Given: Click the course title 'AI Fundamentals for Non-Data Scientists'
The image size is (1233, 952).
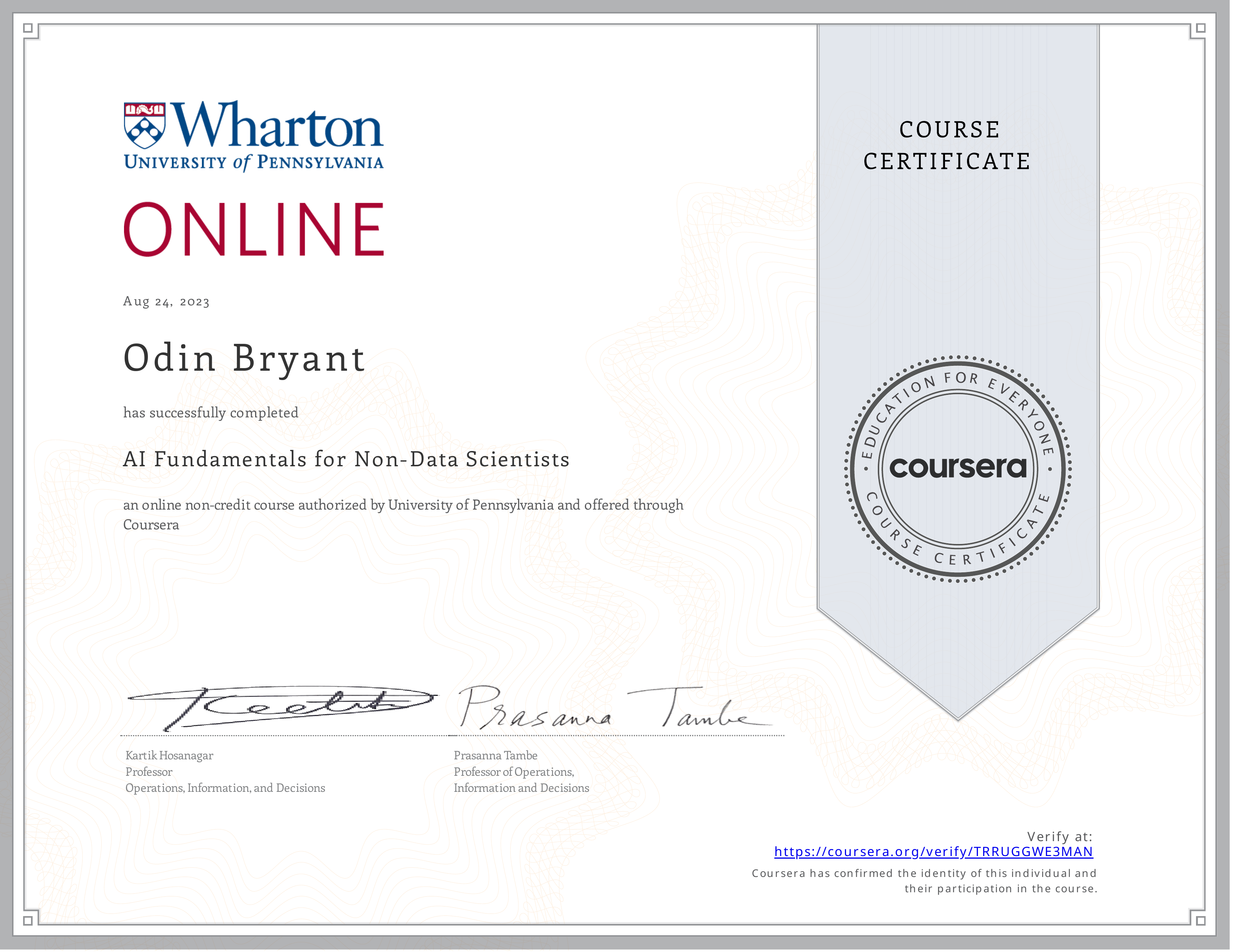Looking at the screenshot, I should tap(347, 460).
